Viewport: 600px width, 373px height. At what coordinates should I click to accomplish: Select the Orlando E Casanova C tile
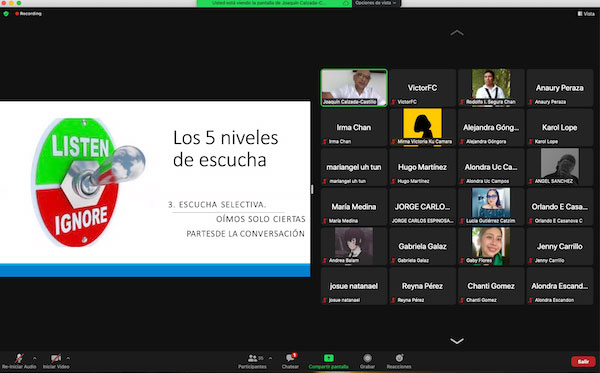[x=560, y=207]
